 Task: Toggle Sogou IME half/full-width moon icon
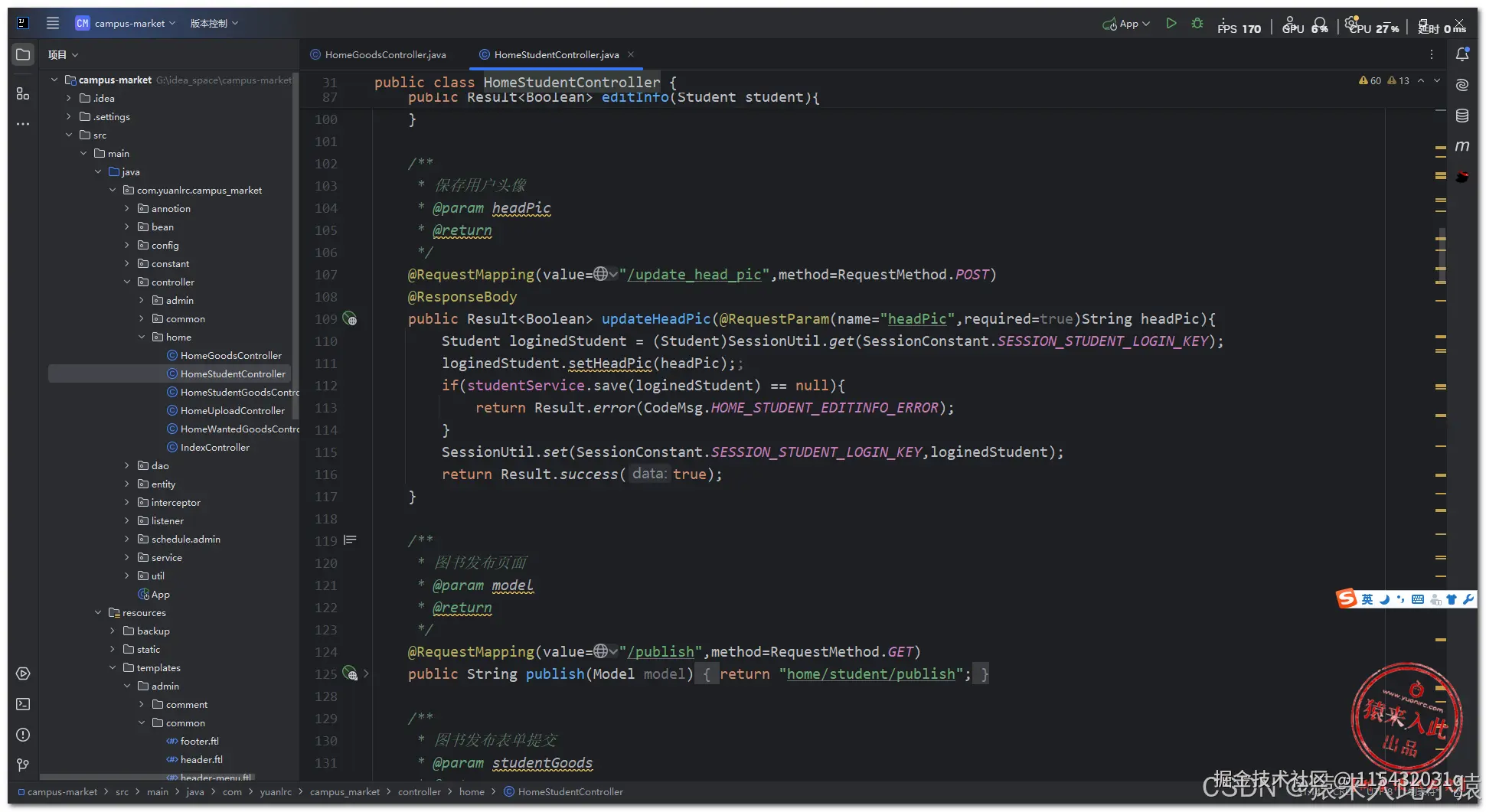(1384, 599)
